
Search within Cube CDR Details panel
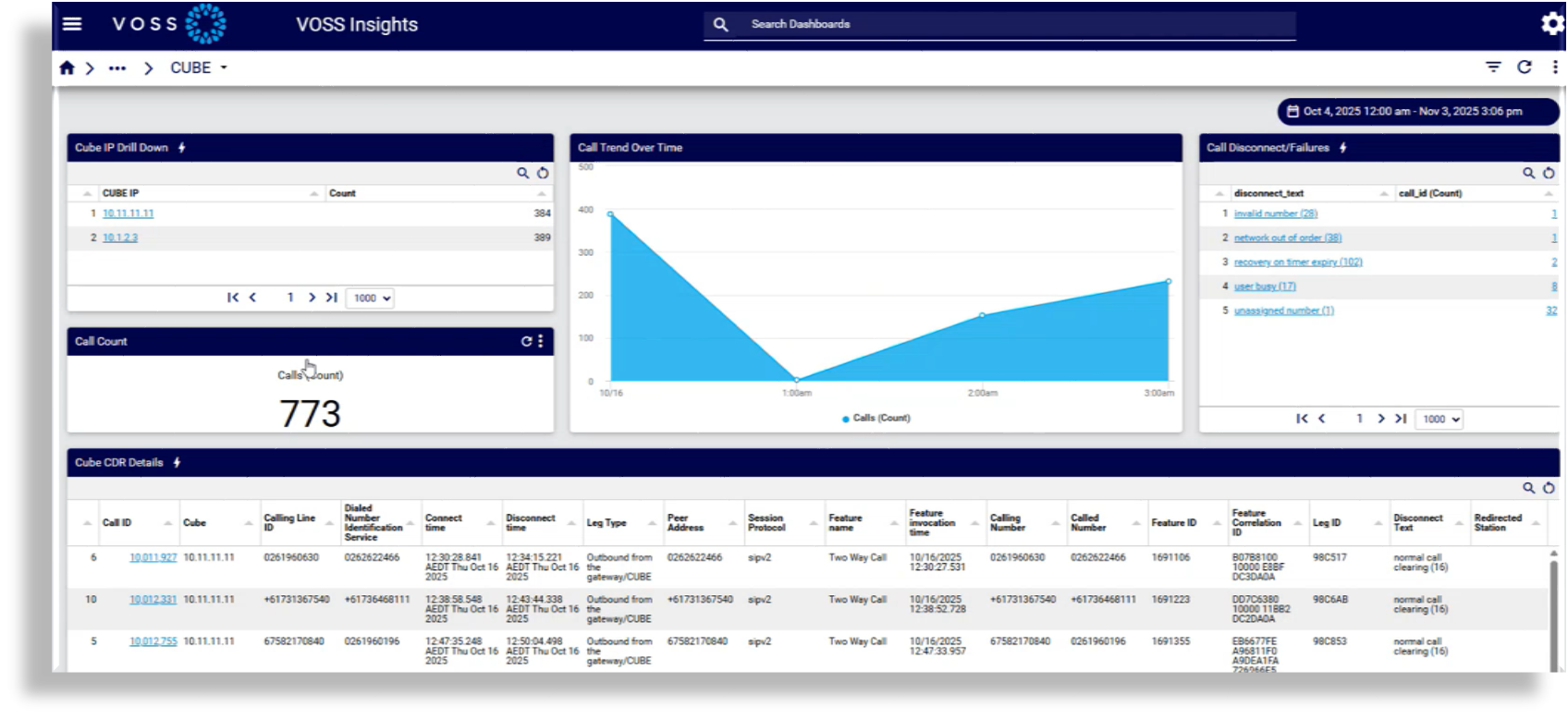point(1528,488)
